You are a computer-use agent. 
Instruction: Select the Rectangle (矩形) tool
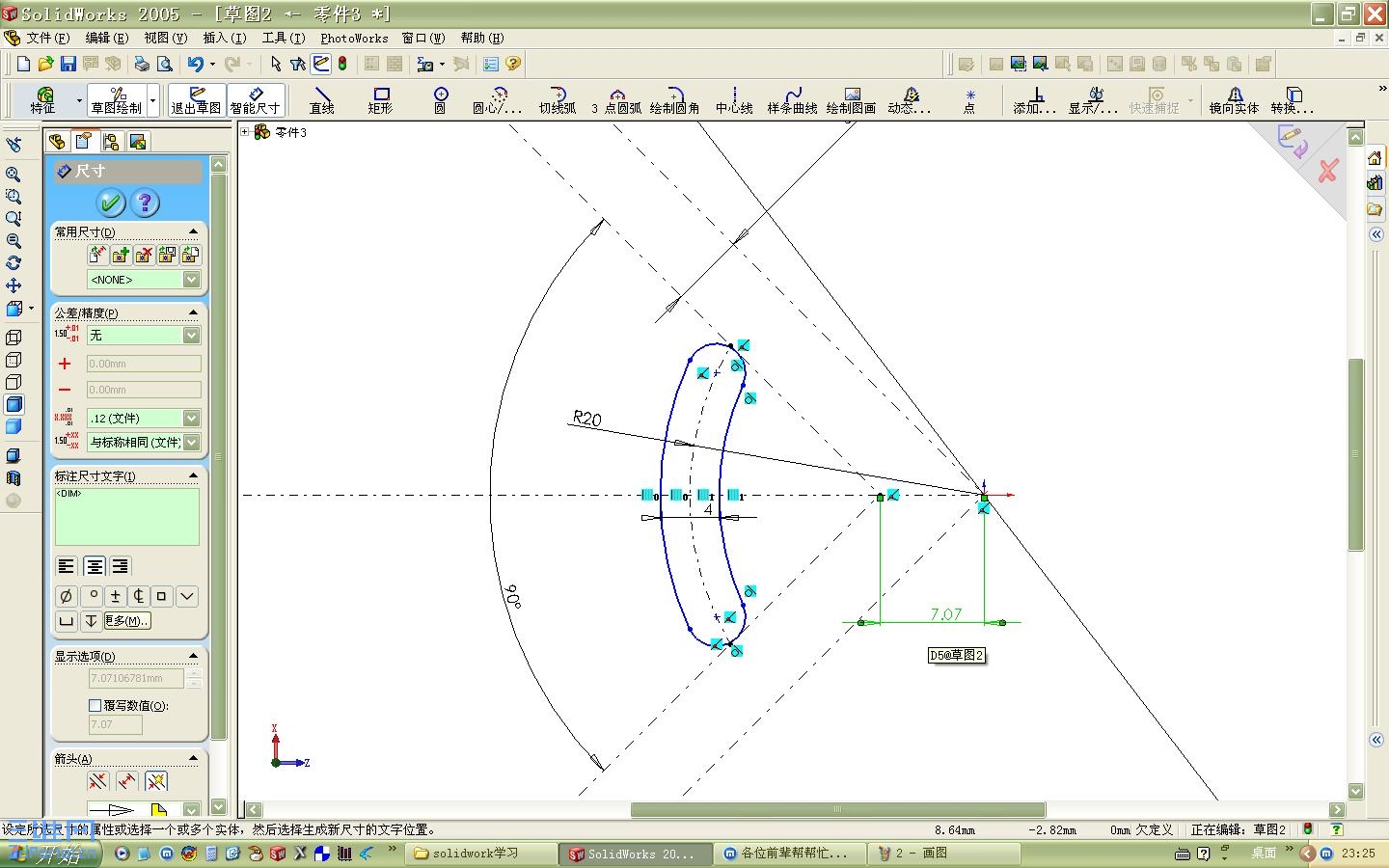click(x=381, y=100)
